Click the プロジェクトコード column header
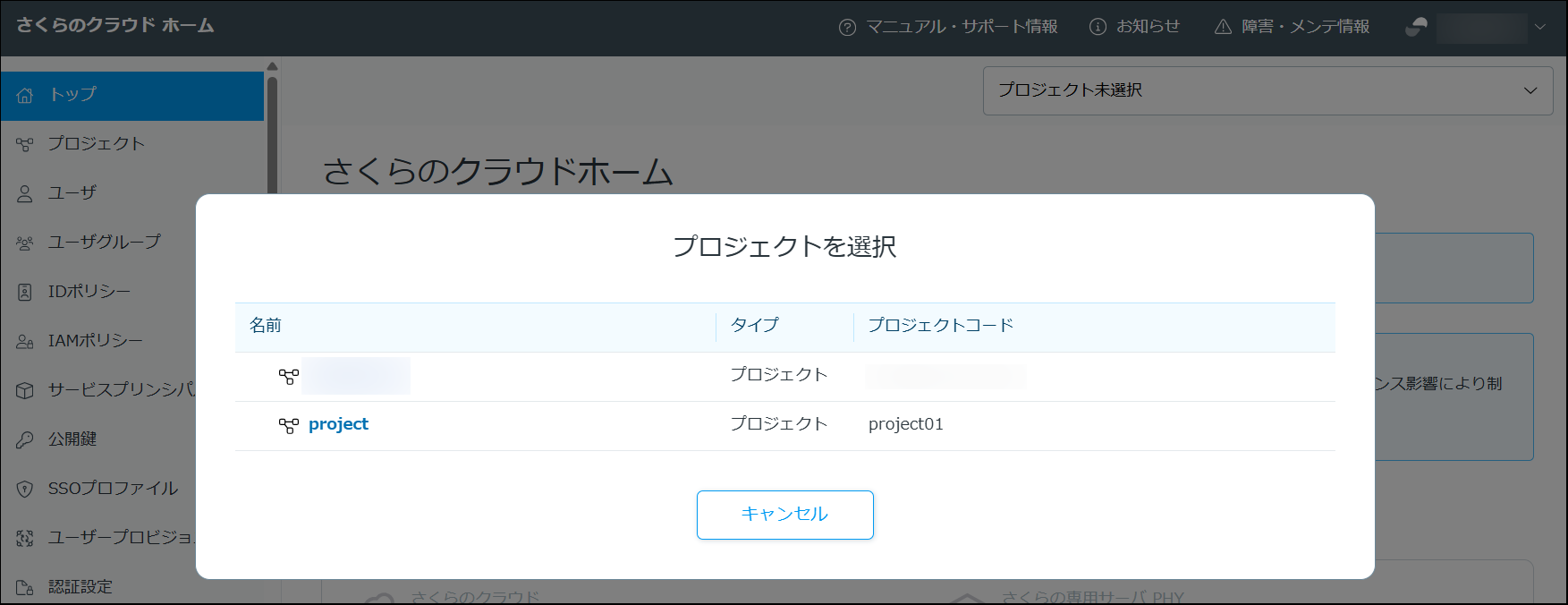 click(x=940, y=326)
